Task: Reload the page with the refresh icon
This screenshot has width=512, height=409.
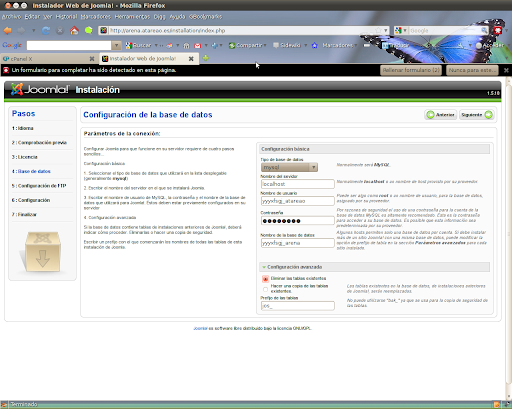Action: [46, 31]
